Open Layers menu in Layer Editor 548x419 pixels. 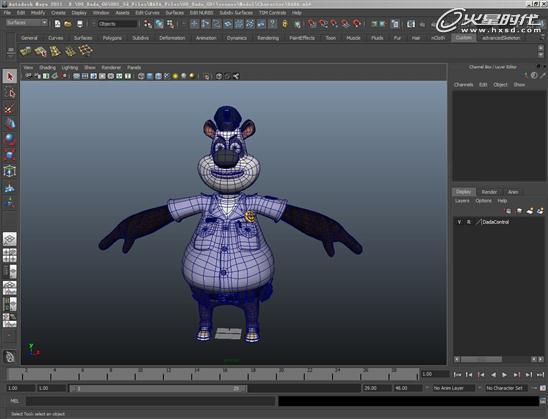coord(462,201)
